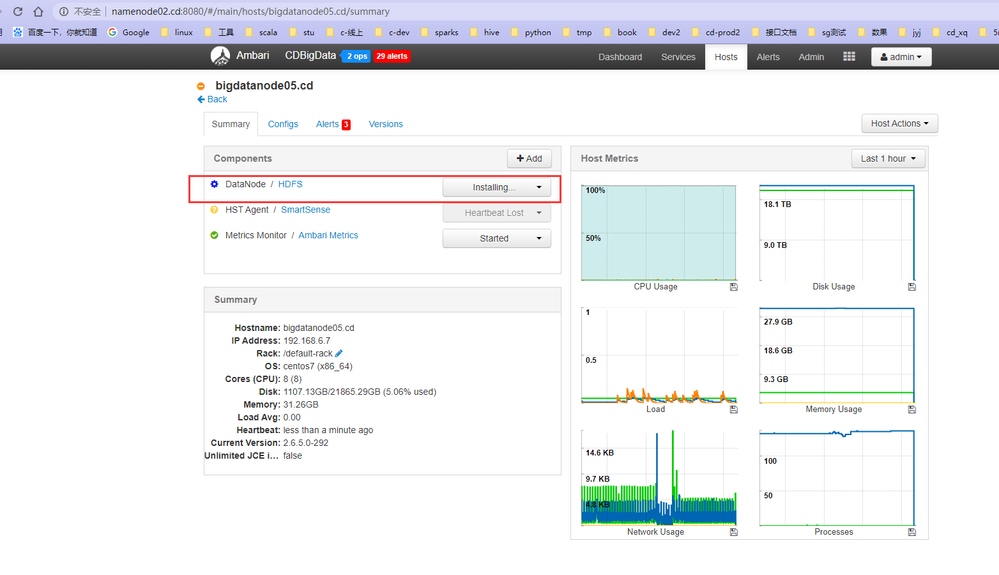Open the Memory Usage chart thumbnail
This screenshot has height=575, width=999.
[837, 357]
